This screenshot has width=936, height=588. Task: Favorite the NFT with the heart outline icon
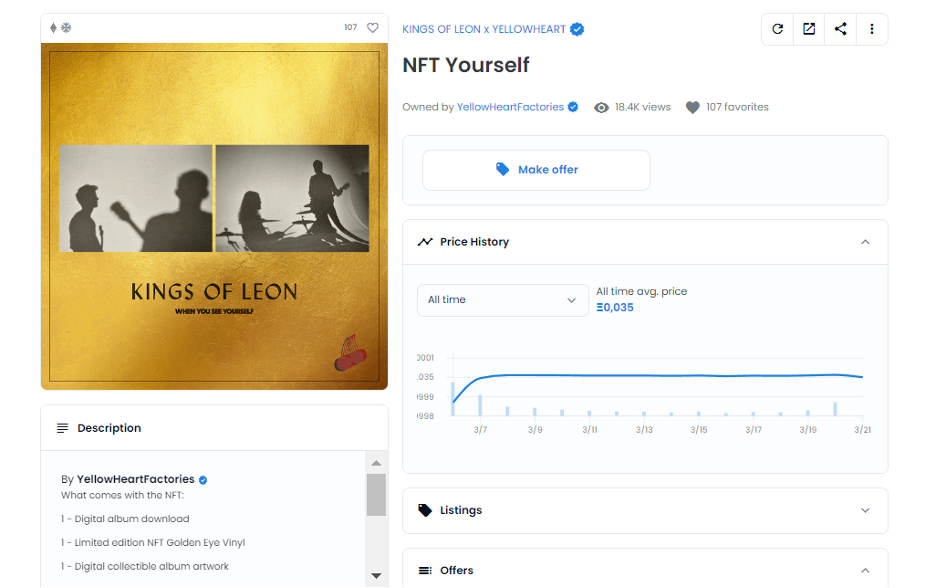coord(372,27)
